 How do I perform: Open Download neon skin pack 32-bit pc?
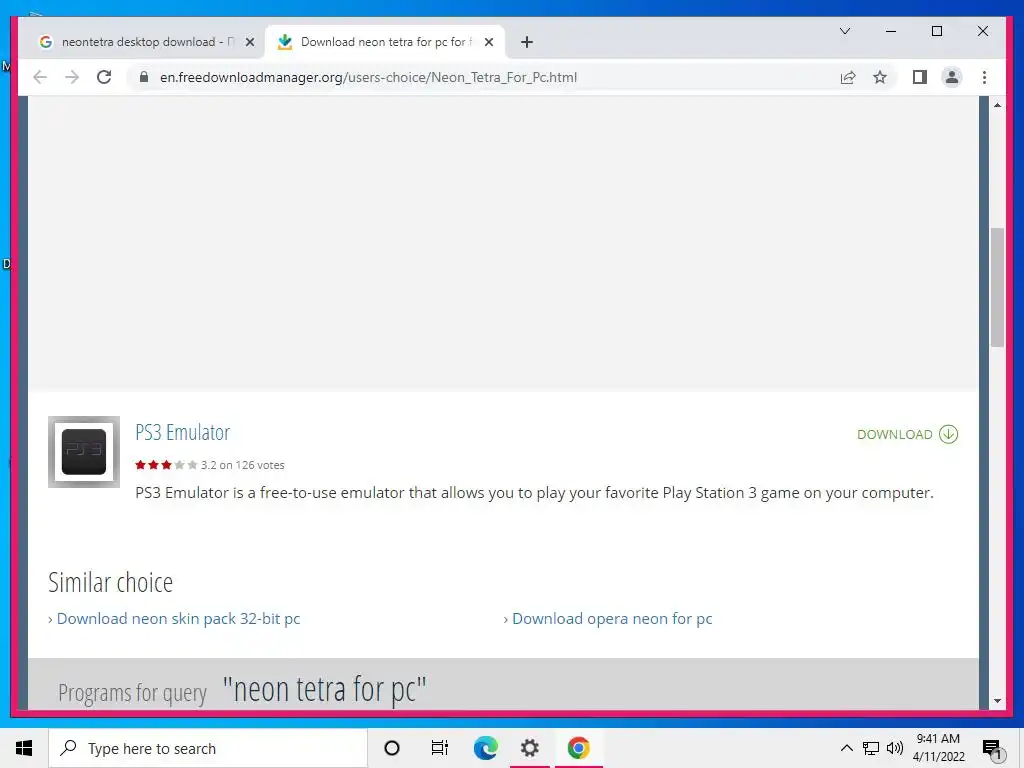tap(178, 618)
